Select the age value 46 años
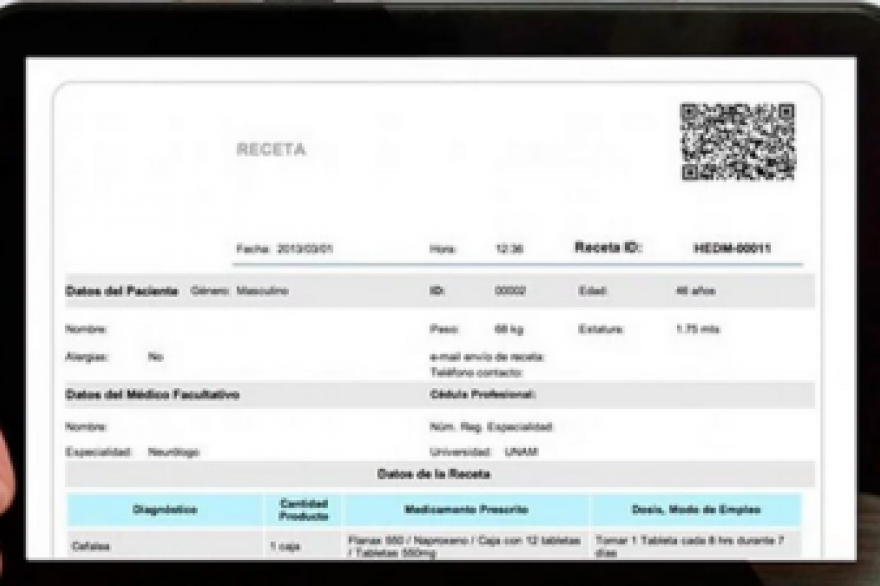The height and width of the screenshot is (586, 880). click(695, 291)
